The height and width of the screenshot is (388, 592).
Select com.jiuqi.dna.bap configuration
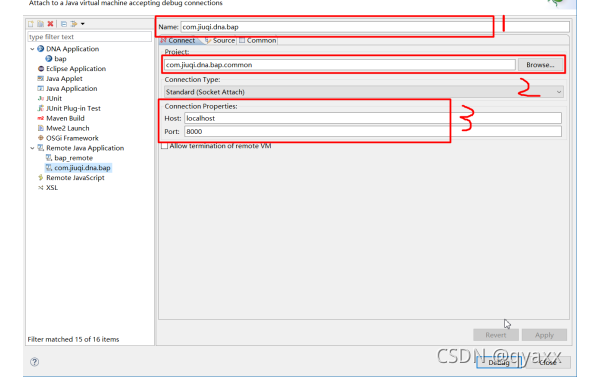(82, 168)
